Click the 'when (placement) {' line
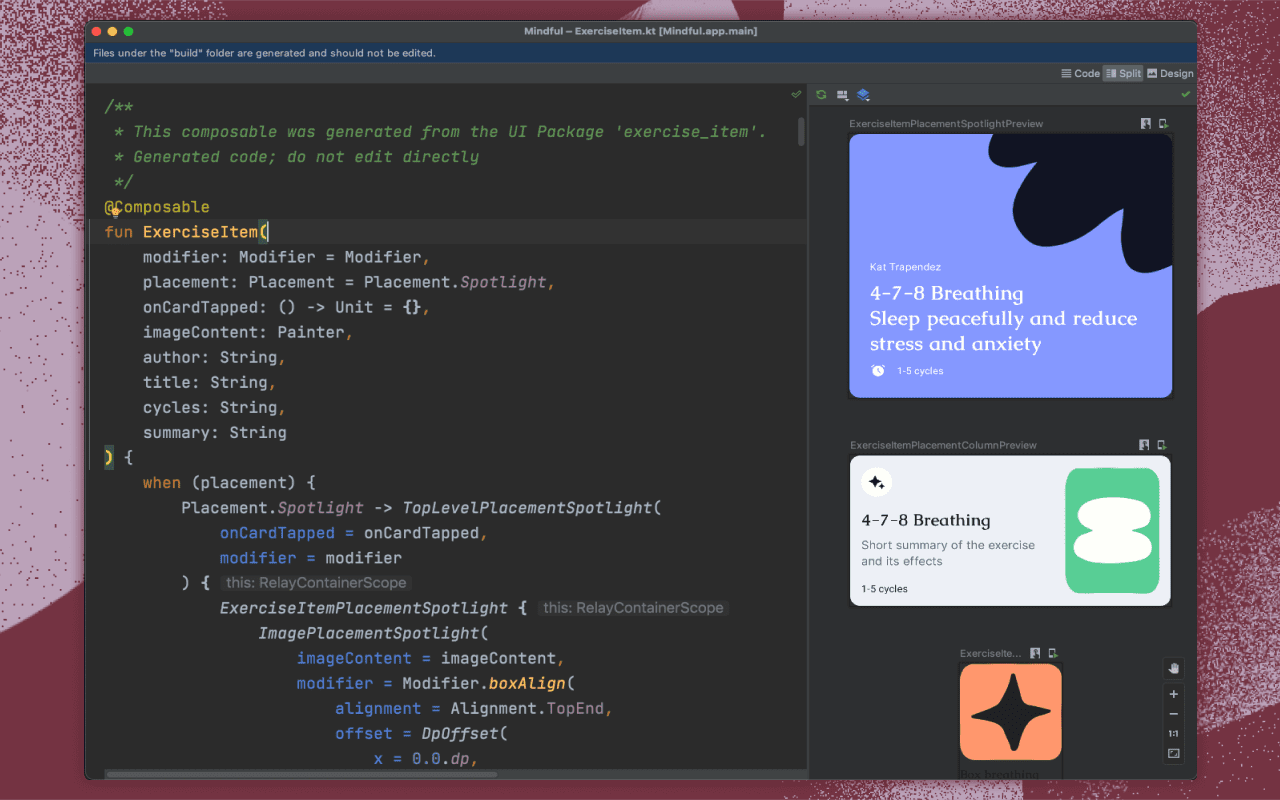The width and height of the screenshot is (1280, 800). (229, 482)
